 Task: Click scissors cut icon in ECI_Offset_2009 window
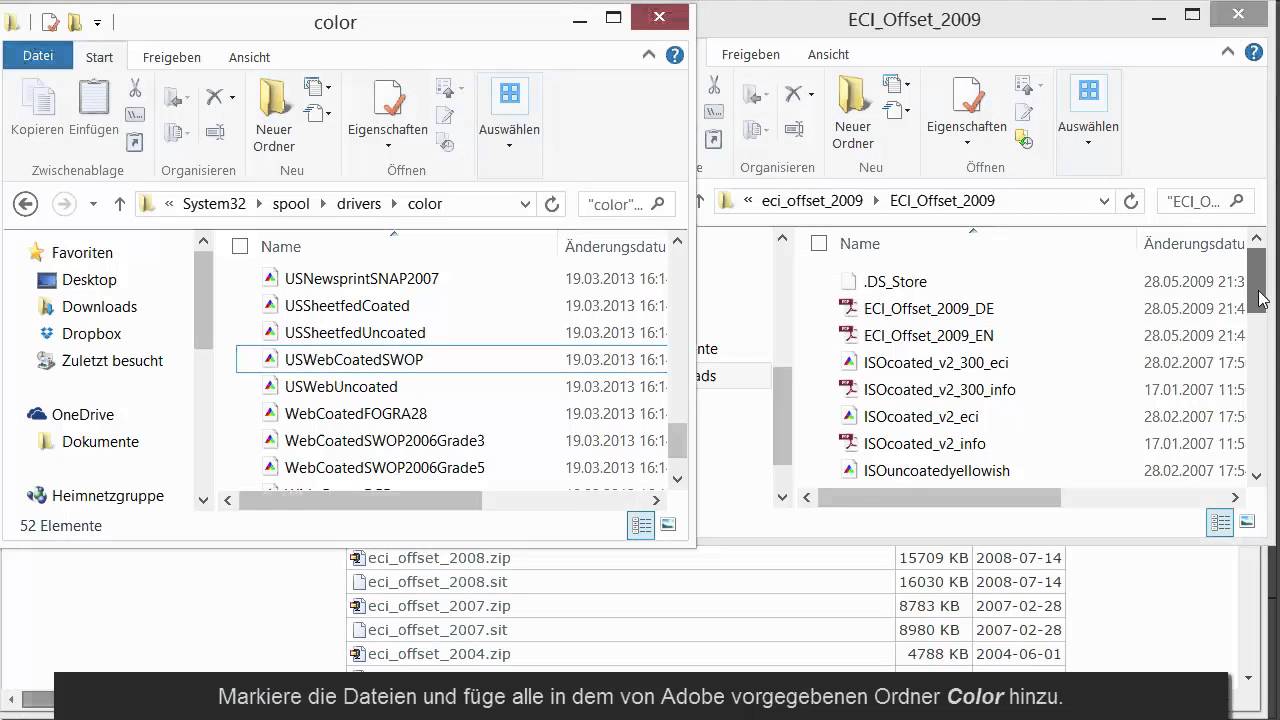coord(714,86)
